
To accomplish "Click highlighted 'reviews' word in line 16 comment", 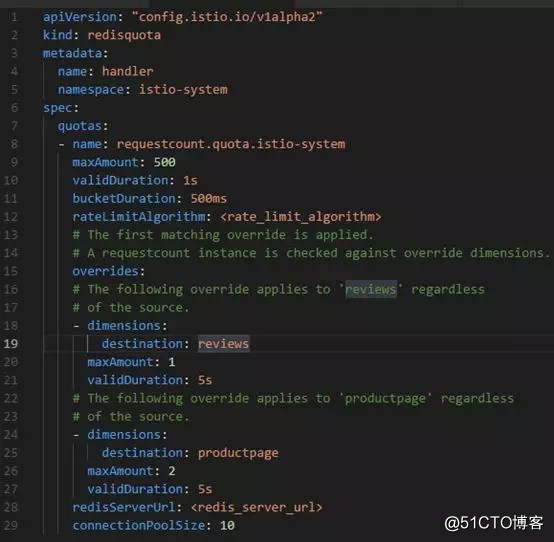I will [x=371, y=289].
